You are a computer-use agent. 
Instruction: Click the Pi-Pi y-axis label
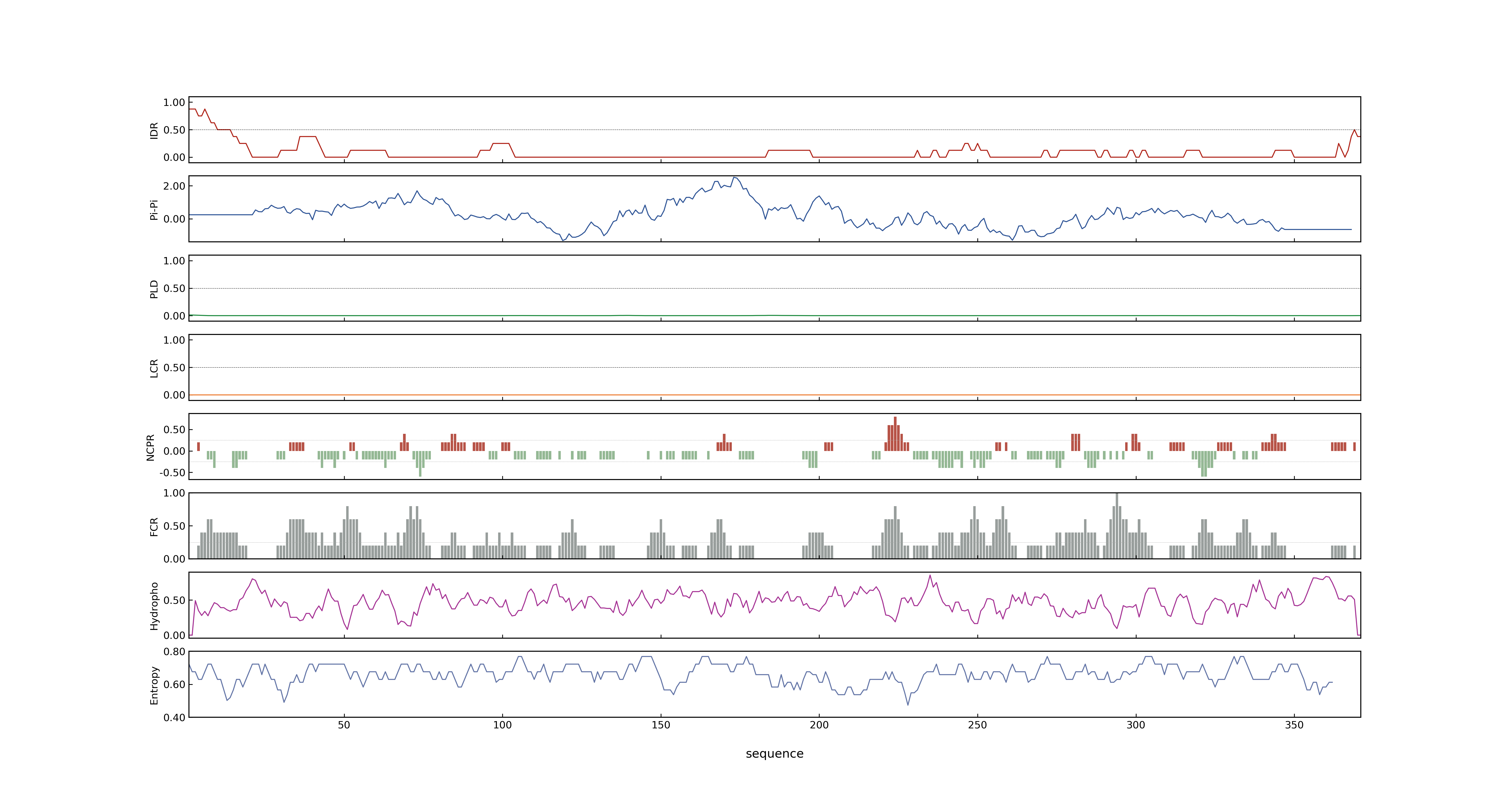pos(154,210)
